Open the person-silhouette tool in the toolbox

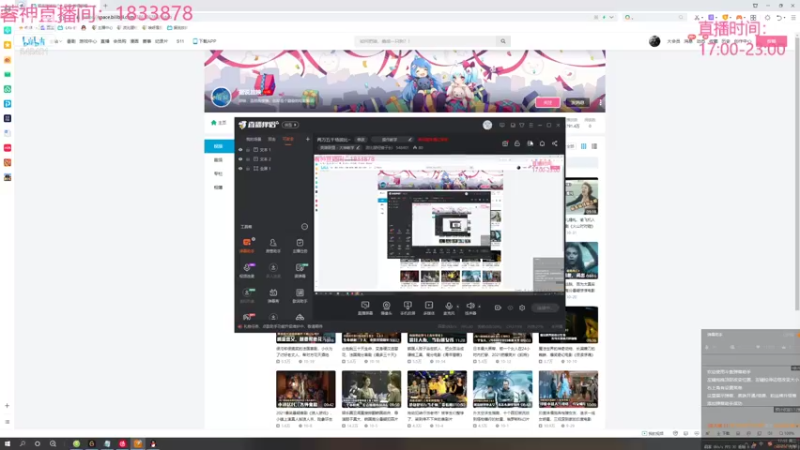pos(273,245)
